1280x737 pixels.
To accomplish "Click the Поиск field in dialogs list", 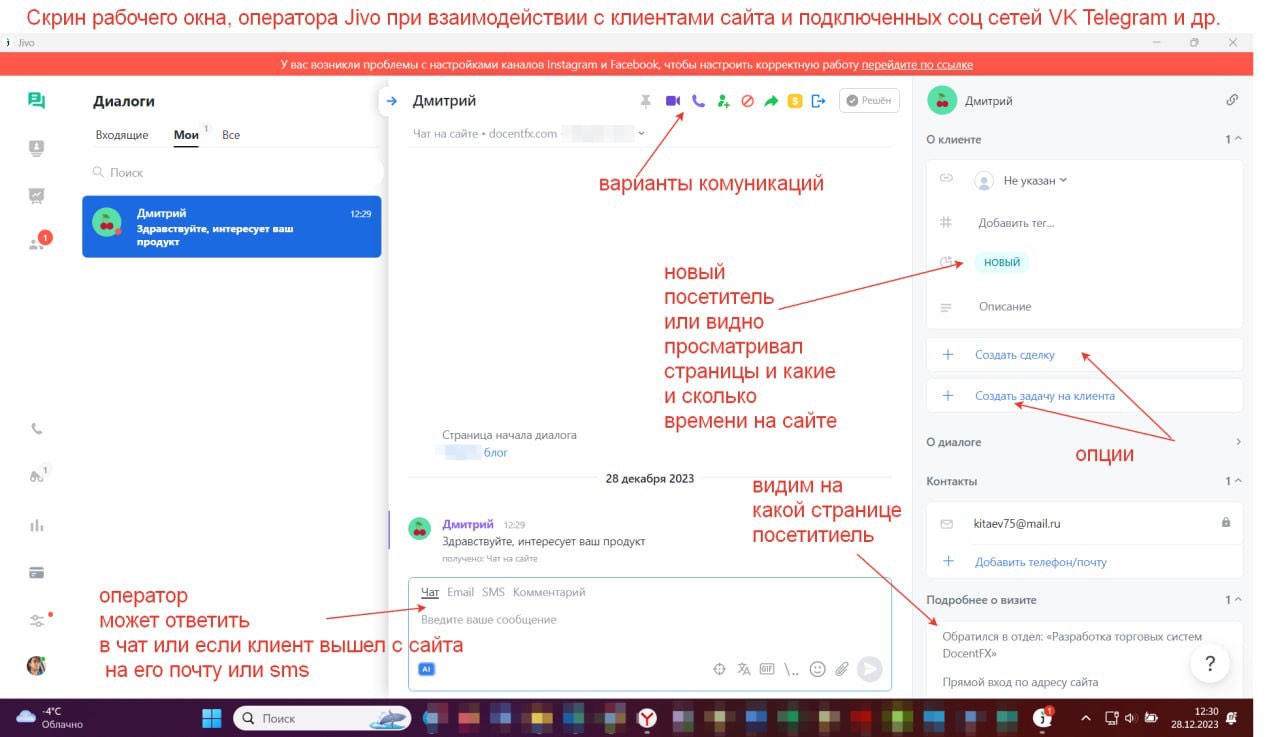I will (230, 173).
